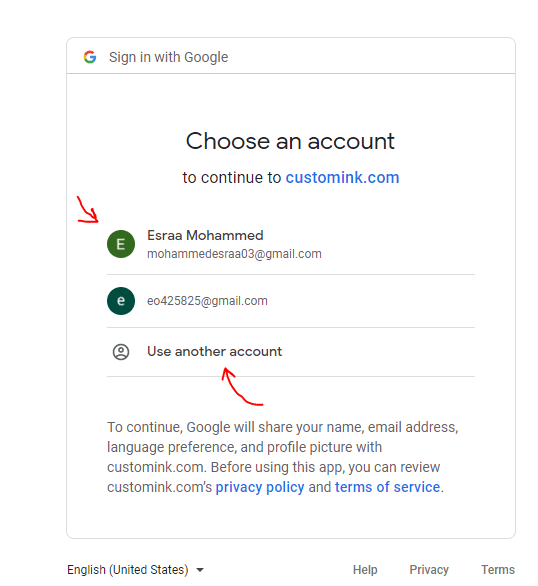This screenshot has width=538, height=586.
Task: Choose mohammedesraa03@gmail.com email address
Action: tap(234, 254)
